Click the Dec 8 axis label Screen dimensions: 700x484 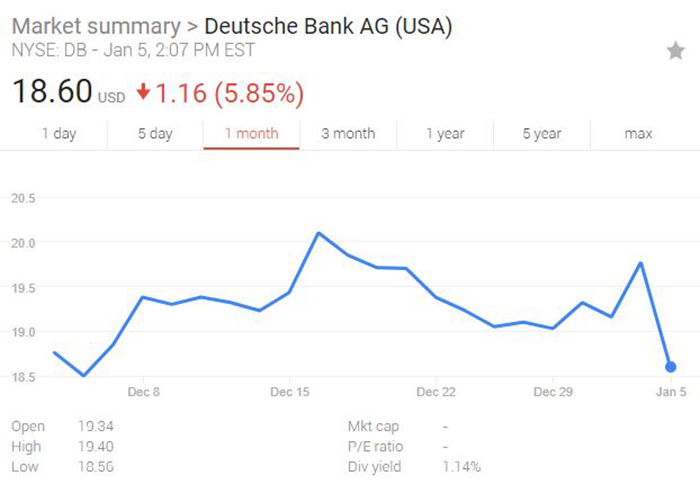point(144,392)
